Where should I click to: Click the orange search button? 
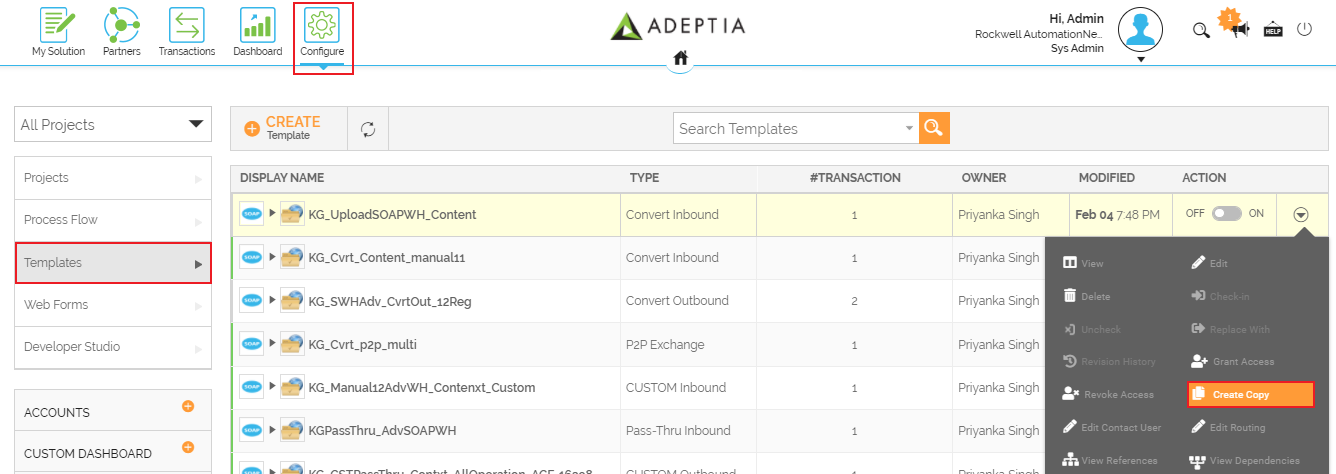click(x=934, y=128)
